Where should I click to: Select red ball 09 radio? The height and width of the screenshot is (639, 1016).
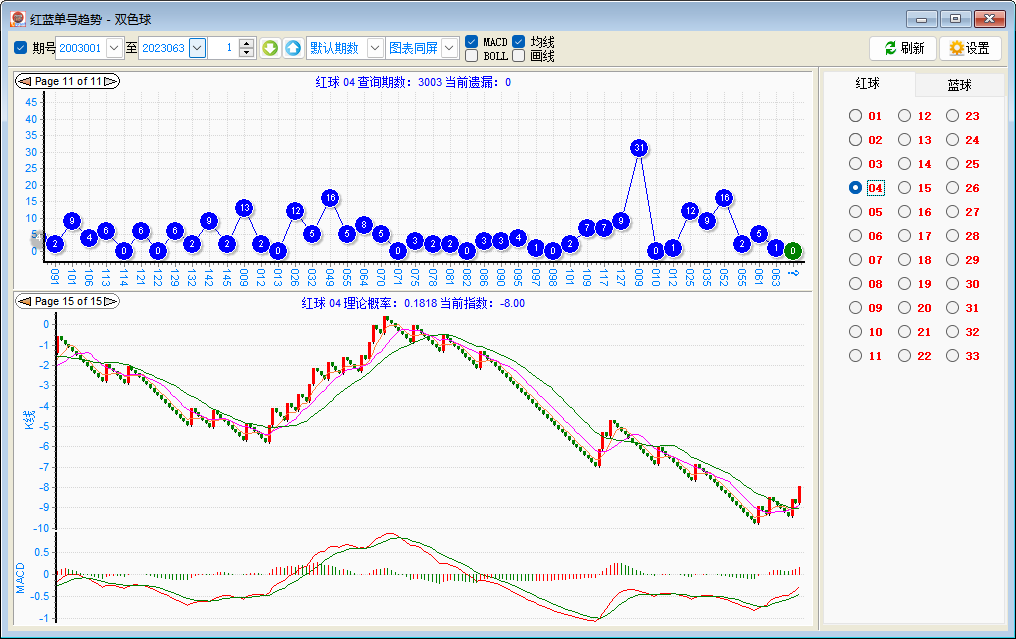point(855,307)
